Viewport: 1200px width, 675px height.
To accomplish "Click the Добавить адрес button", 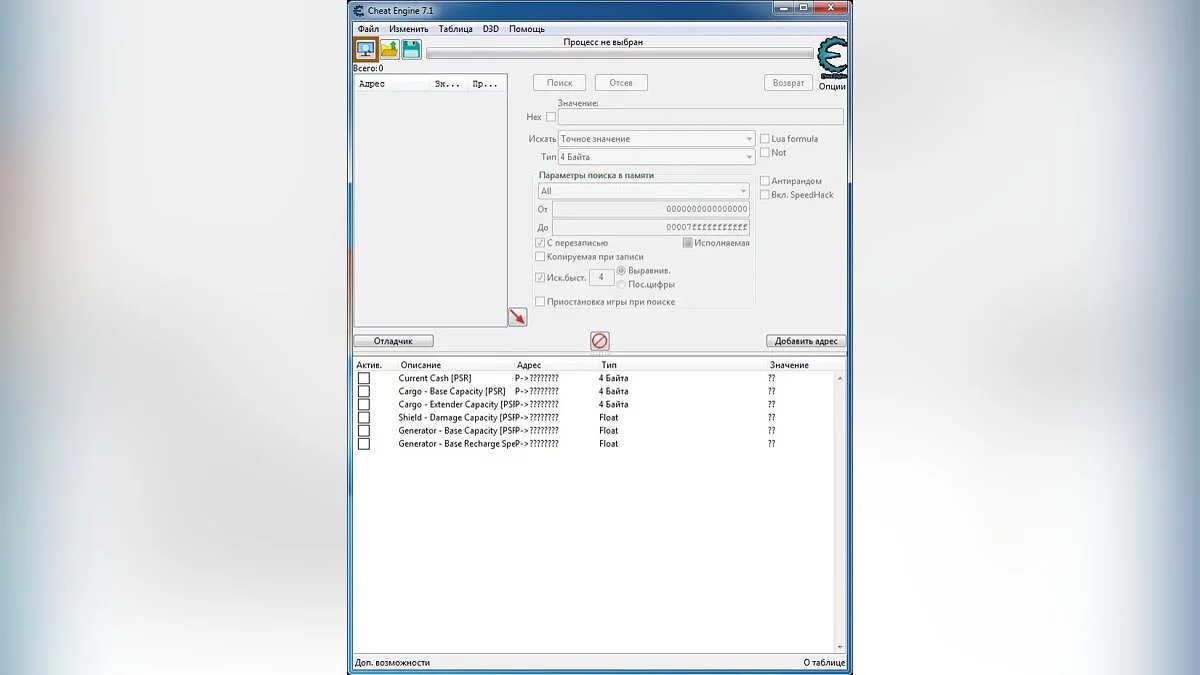I will (x=806, y=341).
